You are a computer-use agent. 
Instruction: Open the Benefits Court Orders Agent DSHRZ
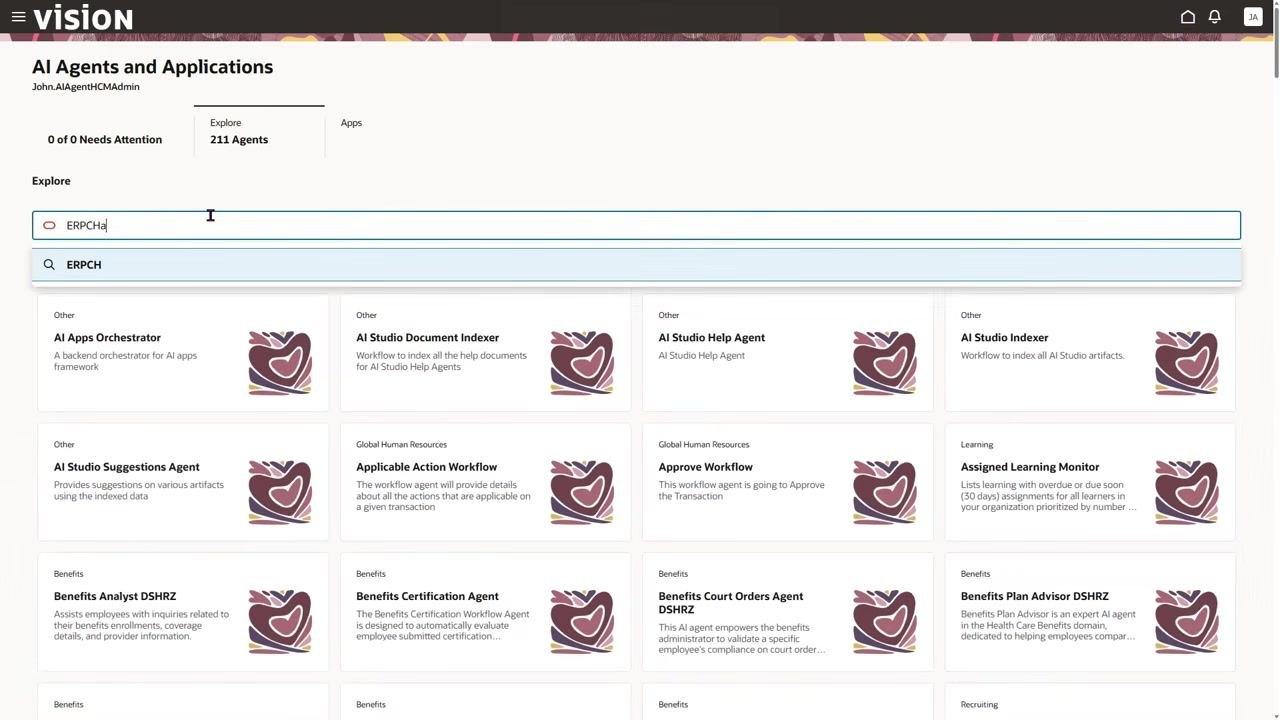[x=731, y=603]
